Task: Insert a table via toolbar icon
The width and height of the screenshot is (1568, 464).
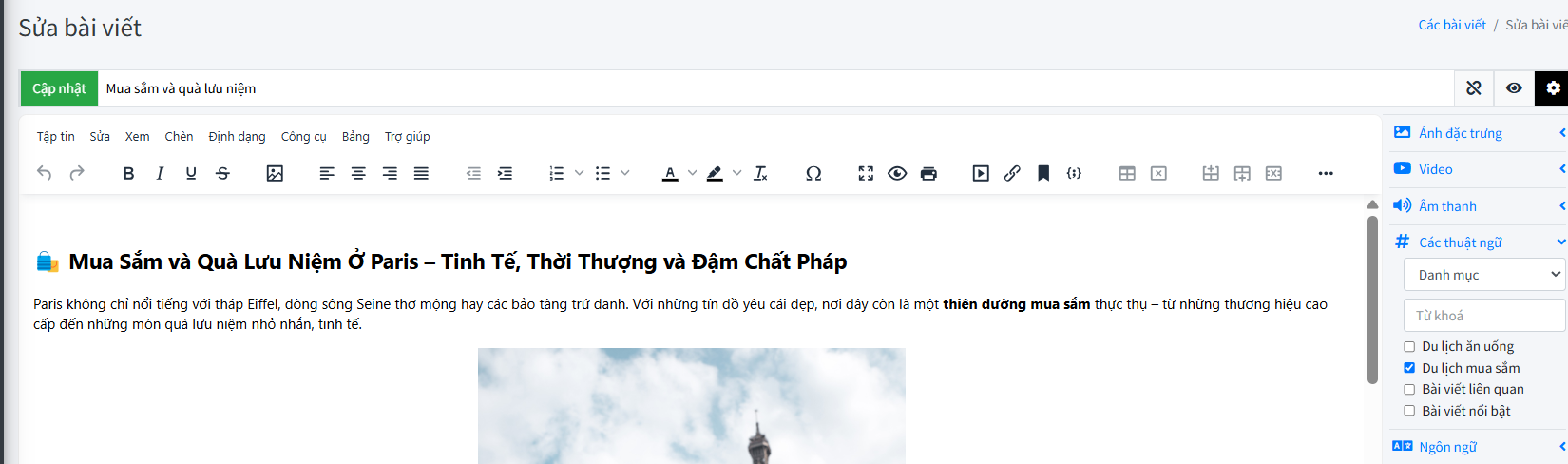Action: (1127, 173)
